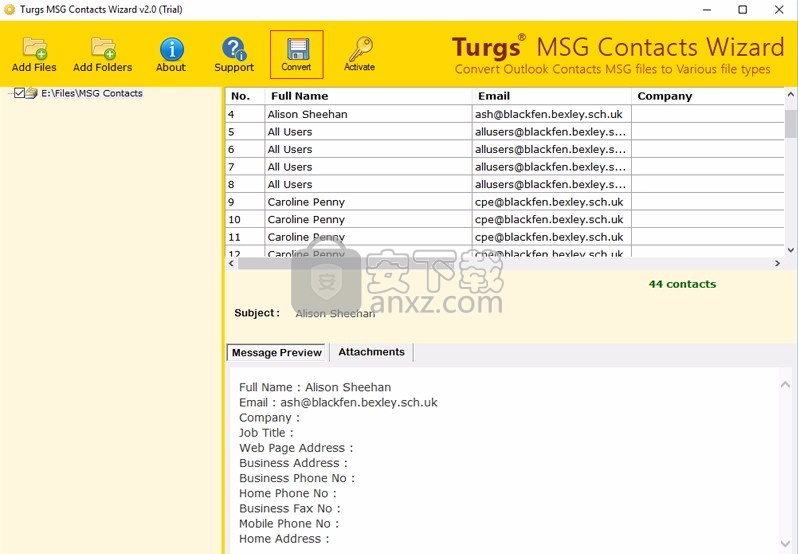Click the Subject value Alison Sheehan
The height and width of the screenshot is (554, 798).
pyautogui.click(x=335, y=313)
